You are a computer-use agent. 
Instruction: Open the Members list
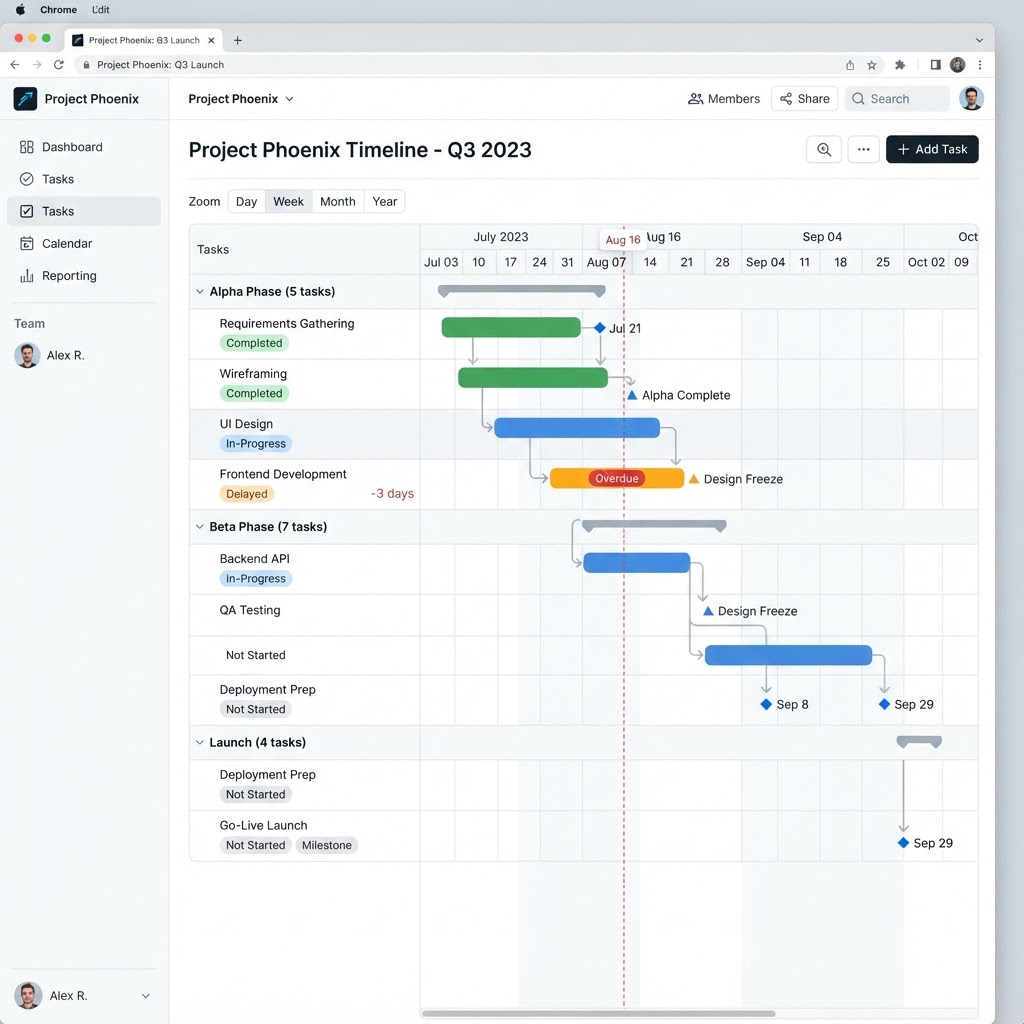724,99
